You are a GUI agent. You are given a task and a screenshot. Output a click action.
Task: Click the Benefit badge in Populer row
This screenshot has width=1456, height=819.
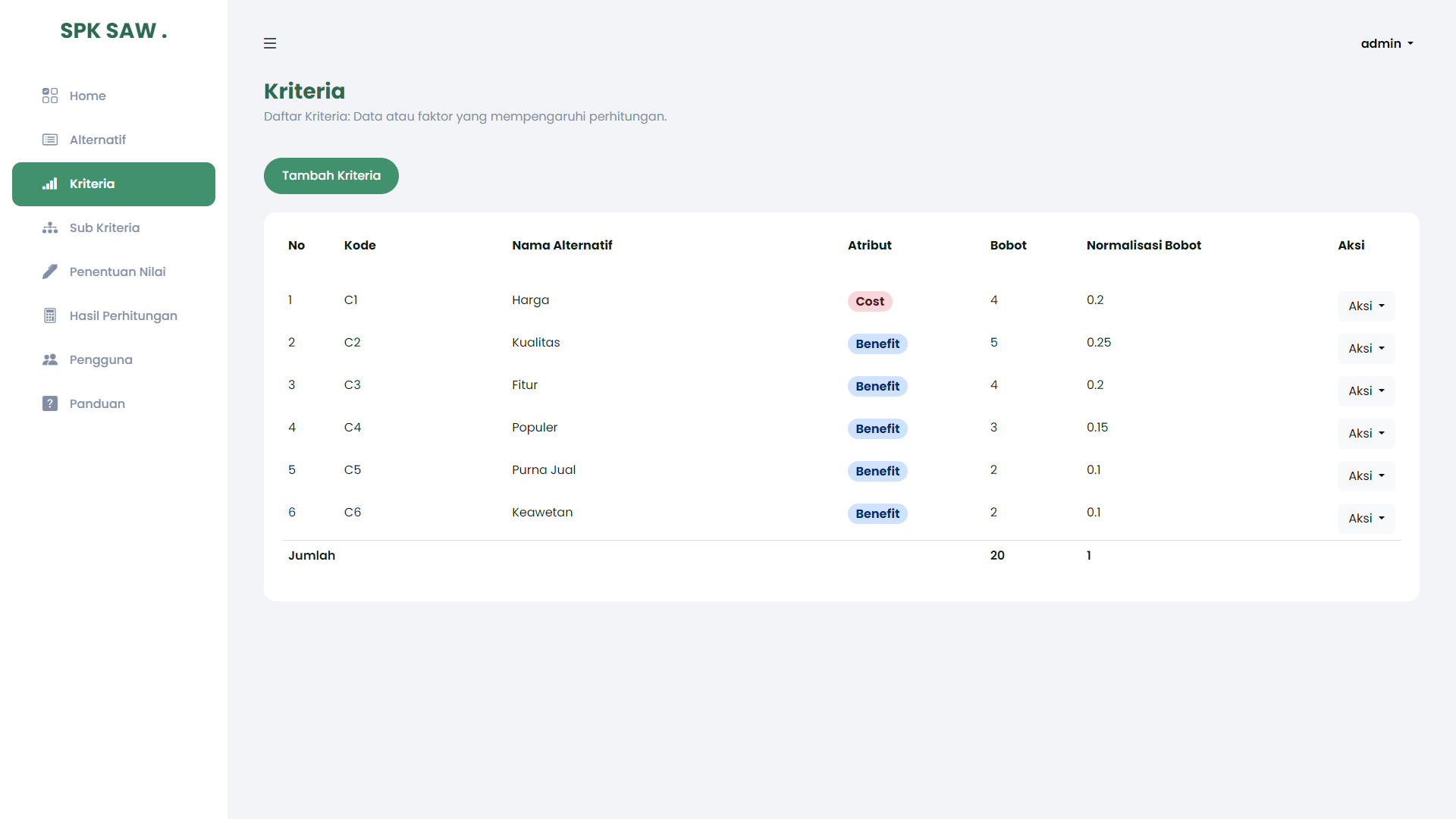tap(877, 429)
